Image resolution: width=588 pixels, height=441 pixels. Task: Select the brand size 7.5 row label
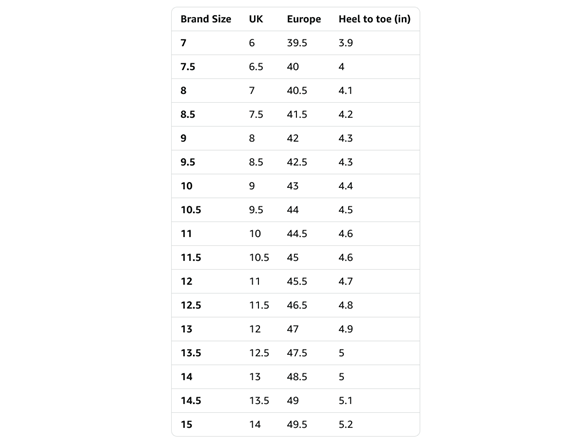tap(188, 67)
